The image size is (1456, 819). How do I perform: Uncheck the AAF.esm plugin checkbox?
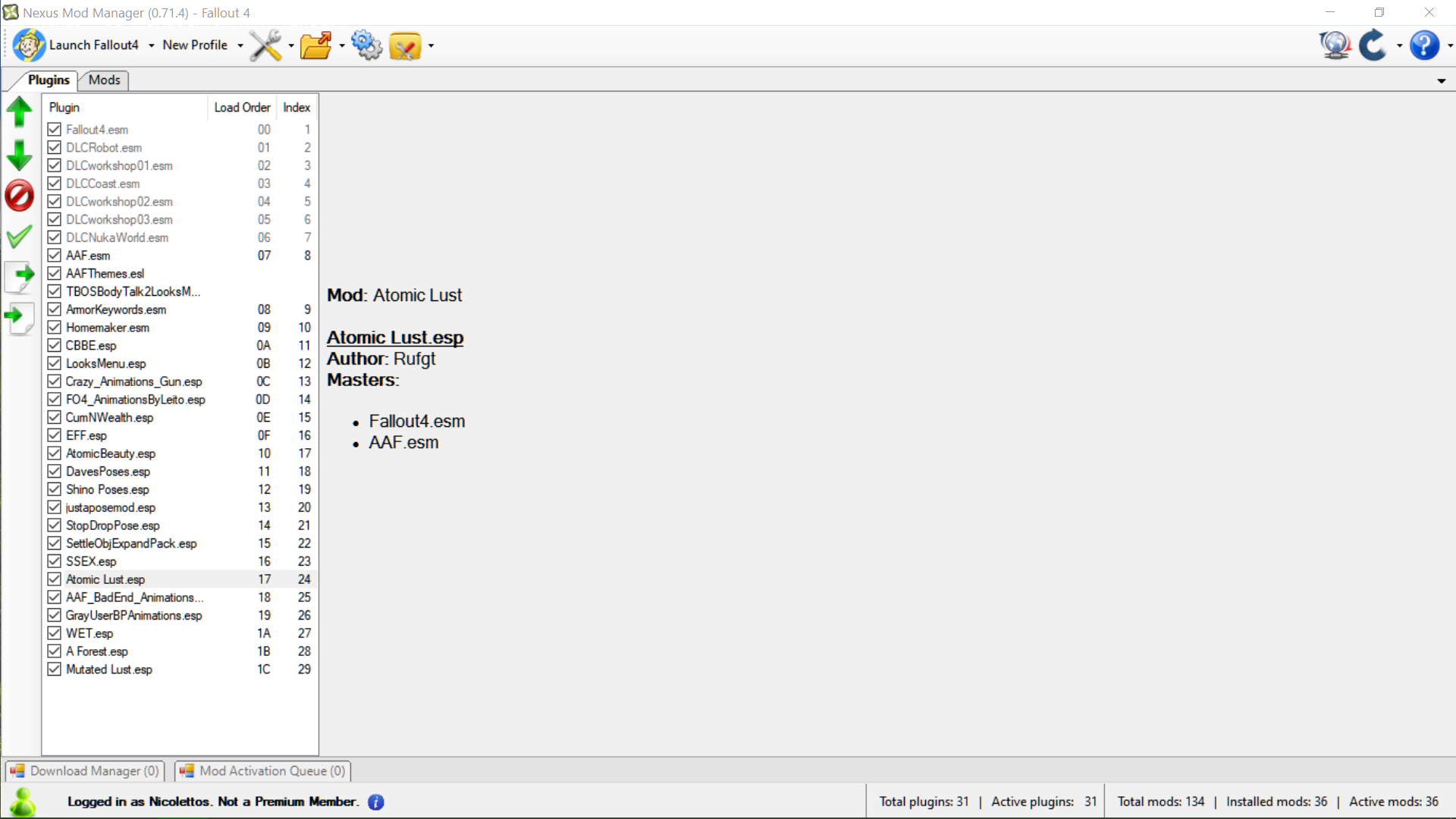pos(55,256)
